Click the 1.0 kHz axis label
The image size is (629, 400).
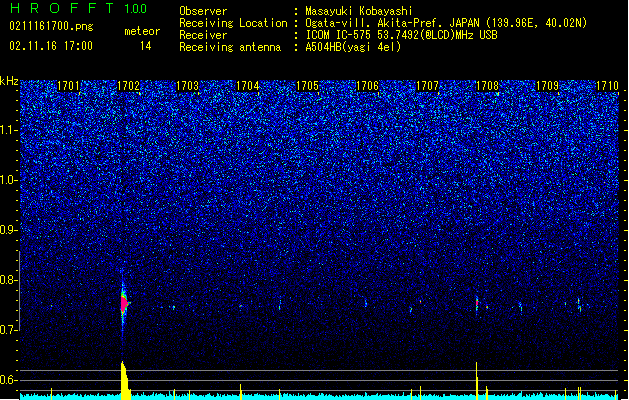(9, 180)
